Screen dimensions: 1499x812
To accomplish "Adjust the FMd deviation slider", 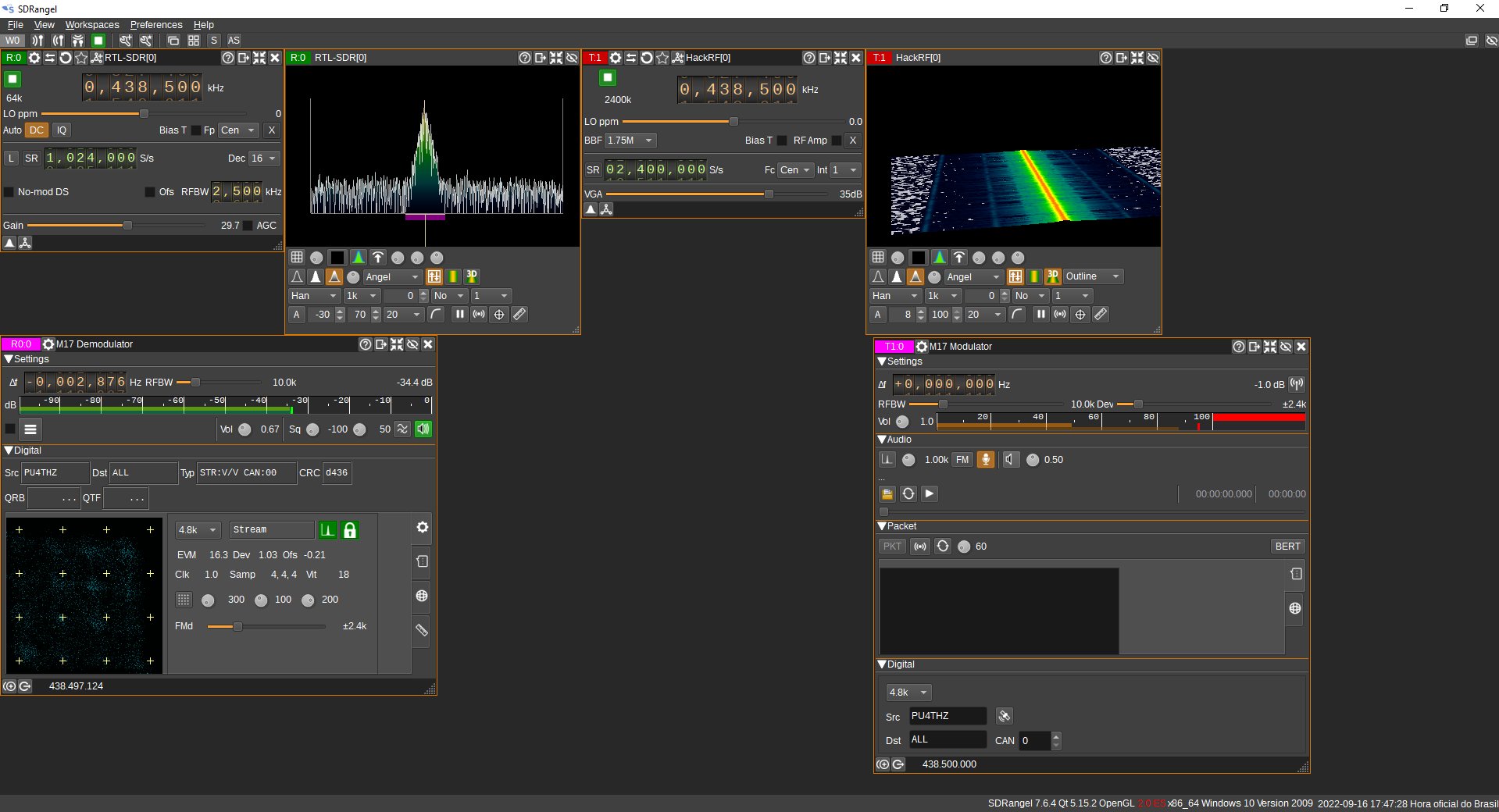I will point(266,626).
